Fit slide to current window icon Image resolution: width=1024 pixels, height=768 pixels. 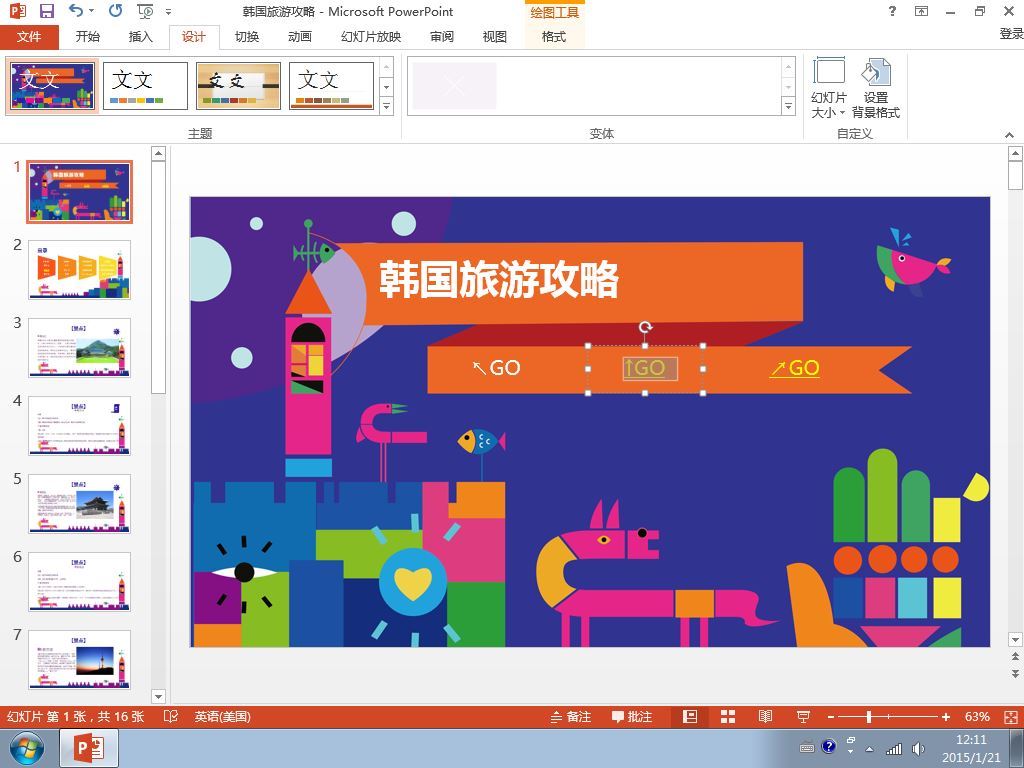point(1010,717)
